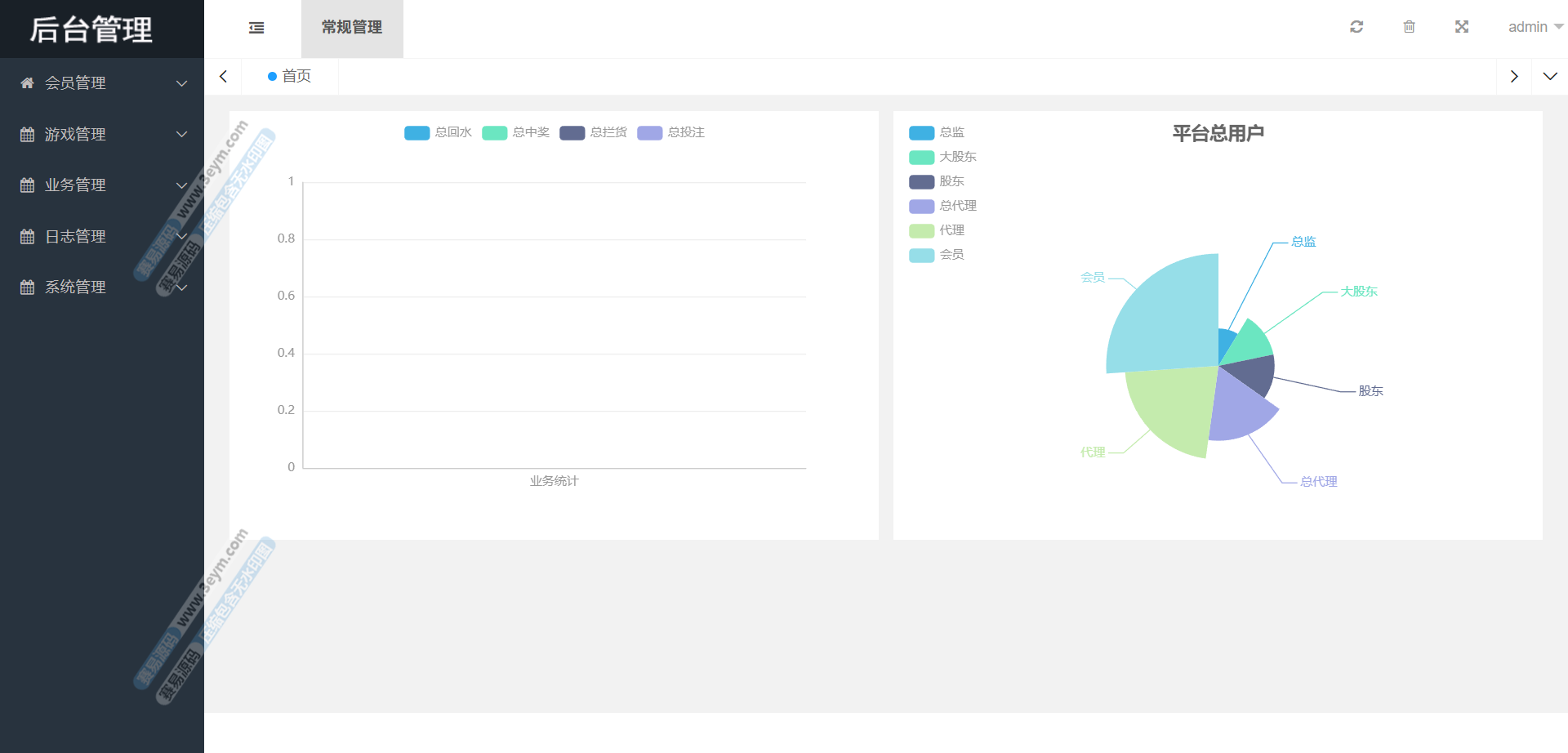Switch to the 首页 tab

[x=290, y=76]
